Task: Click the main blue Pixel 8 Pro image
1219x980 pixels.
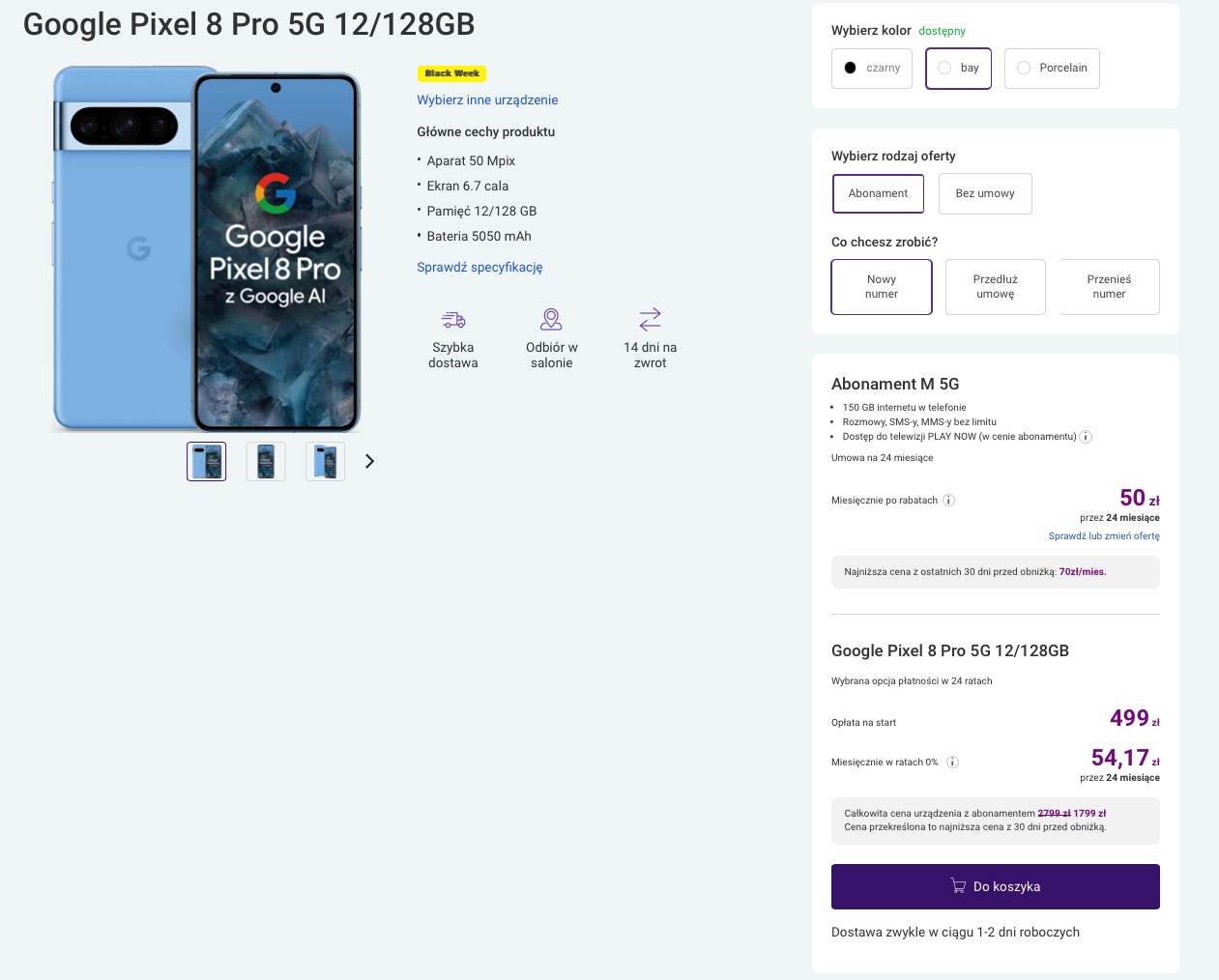Action: click(207, 248)
